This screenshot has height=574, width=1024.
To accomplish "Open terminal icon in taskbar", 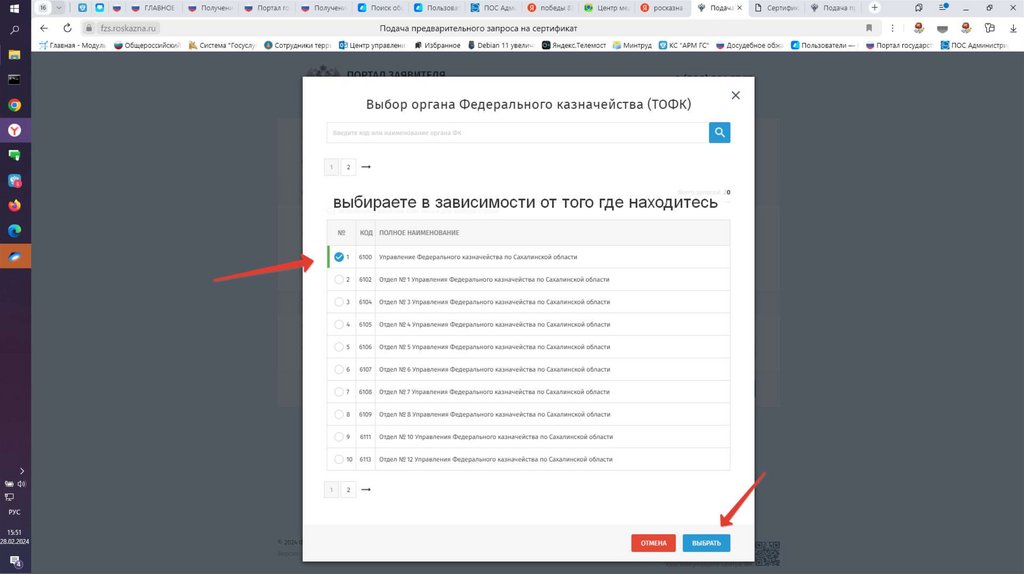I will 14,80.
